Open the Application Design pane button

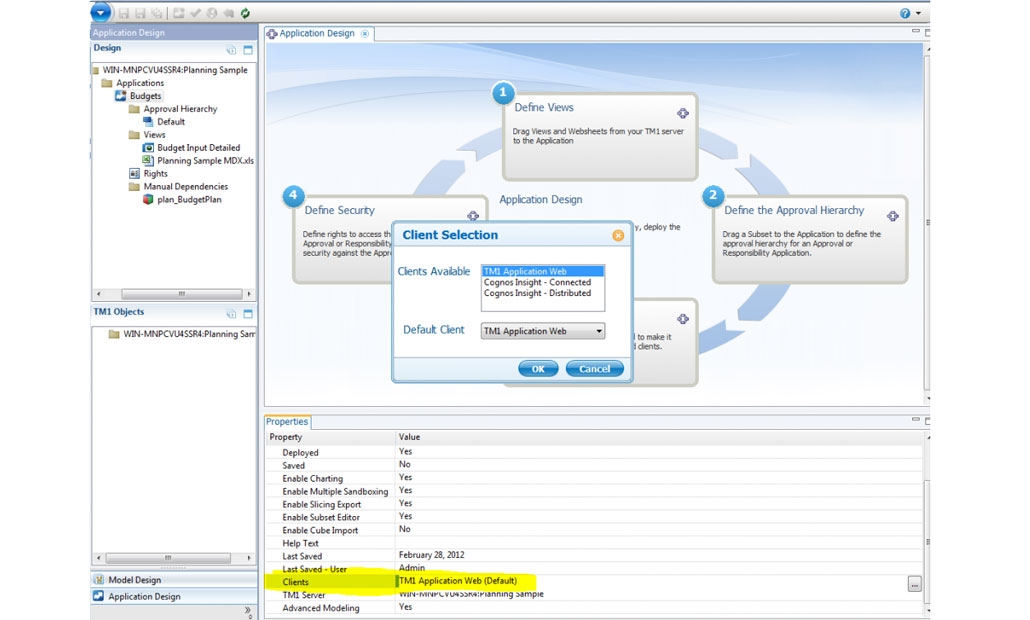click(174, 596)
